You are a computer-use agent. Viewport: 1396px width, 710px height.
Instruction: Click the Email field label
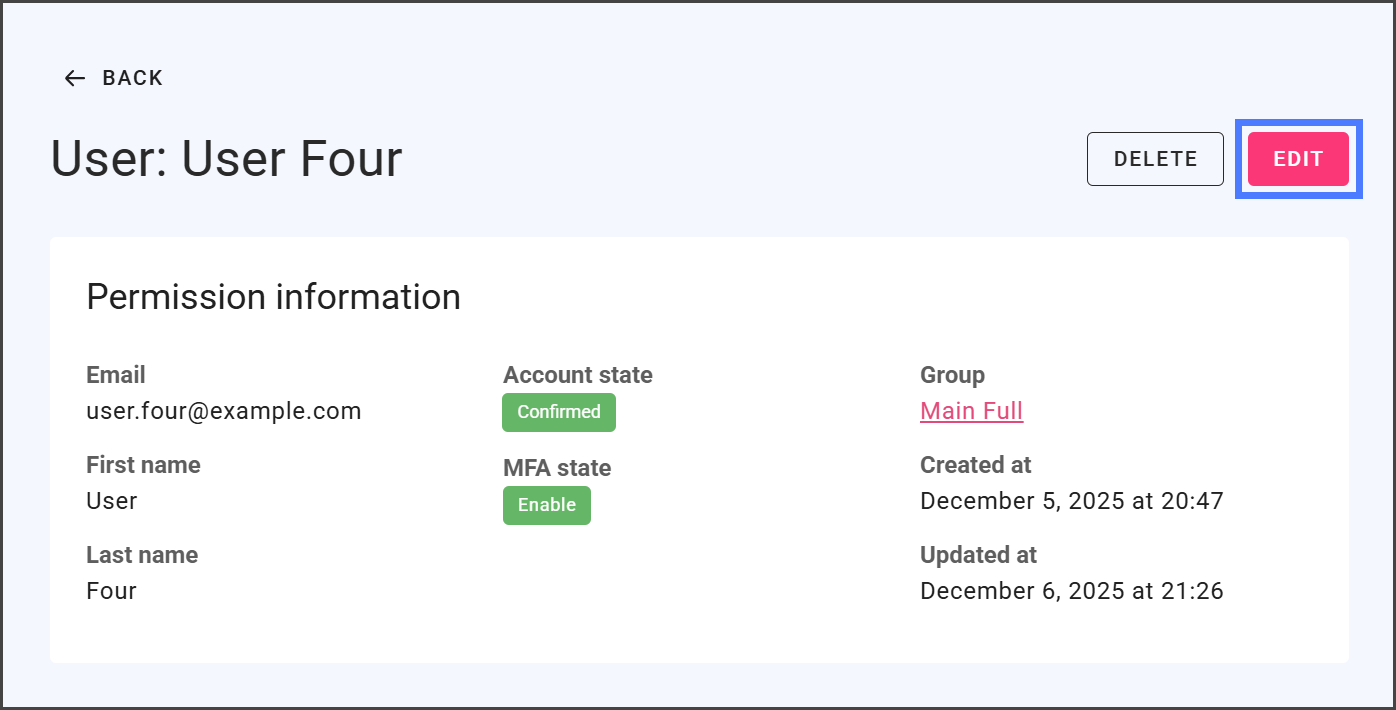pyautogui.click(x=116, y=375)
